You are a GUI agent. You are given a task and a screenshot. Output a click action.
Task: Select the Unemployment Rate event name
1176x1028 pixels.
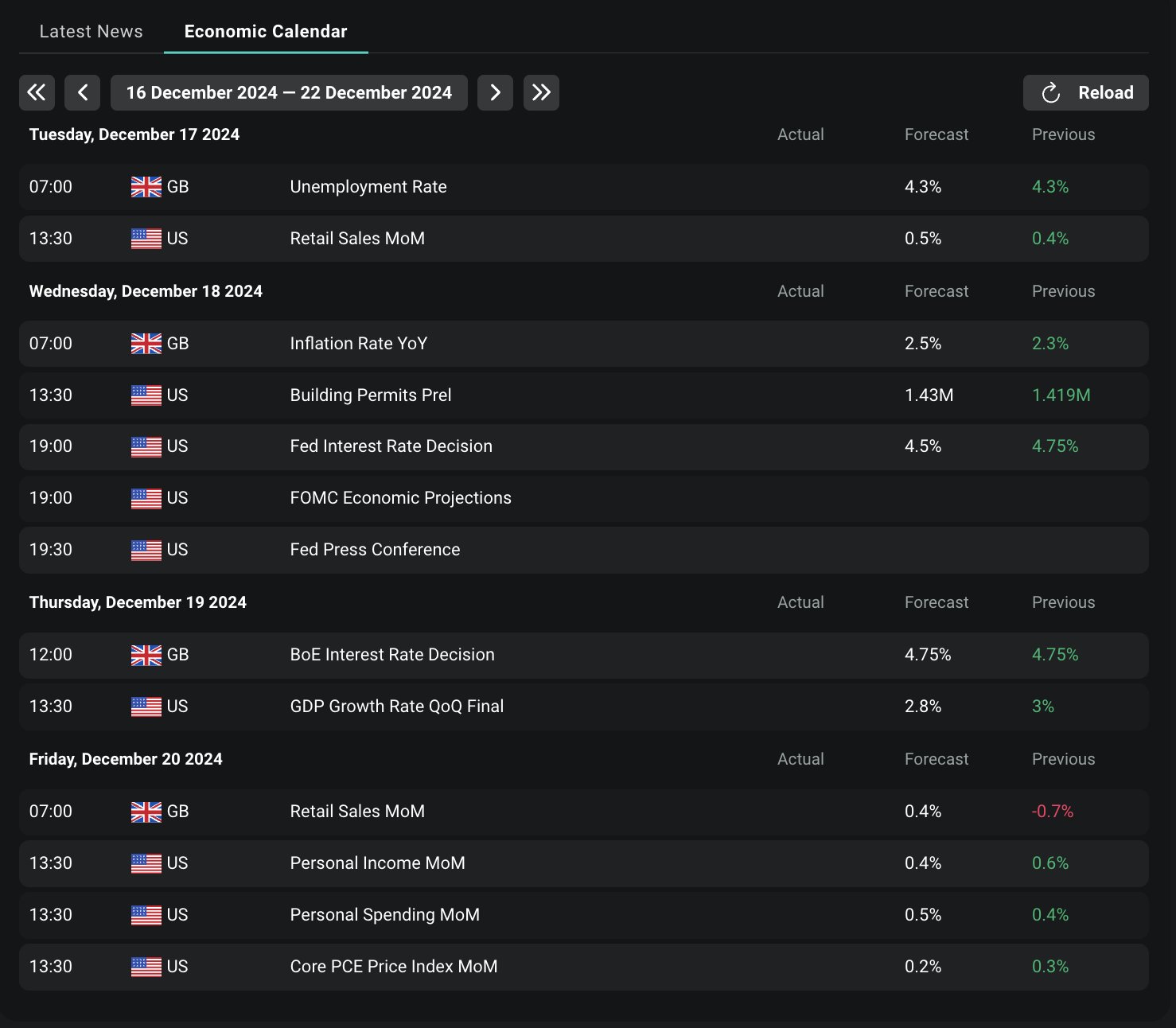coord(368,187)
